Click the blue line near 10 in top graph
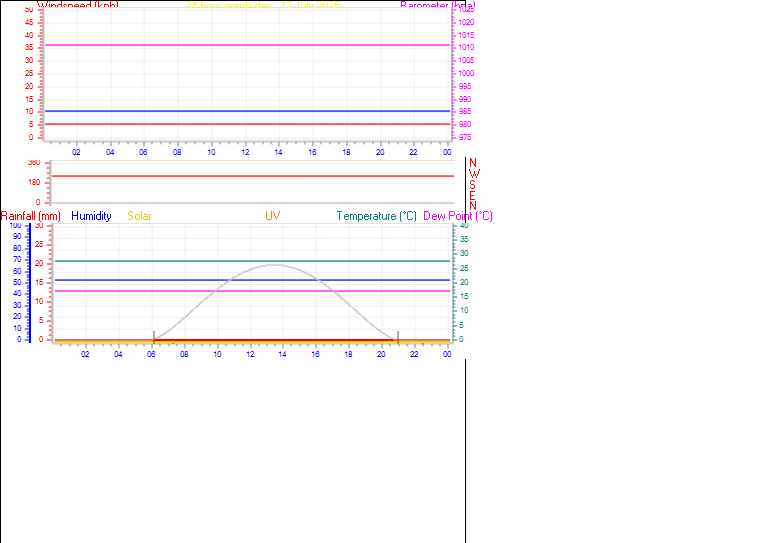Viewport: 761px width, 543px height. pyautogui.click(x=248, y=111)
